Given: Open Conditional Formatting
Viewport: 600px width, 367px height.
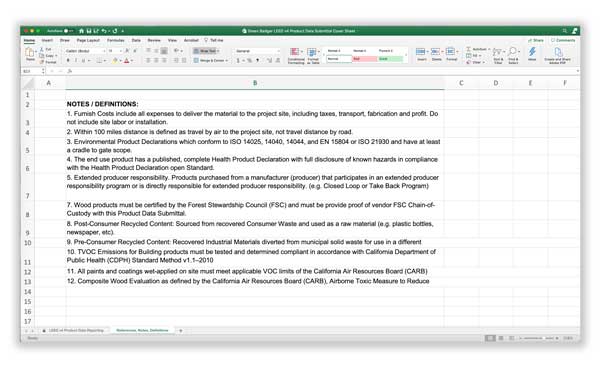Looking at the screenshot, I should [x=295, y=55].
